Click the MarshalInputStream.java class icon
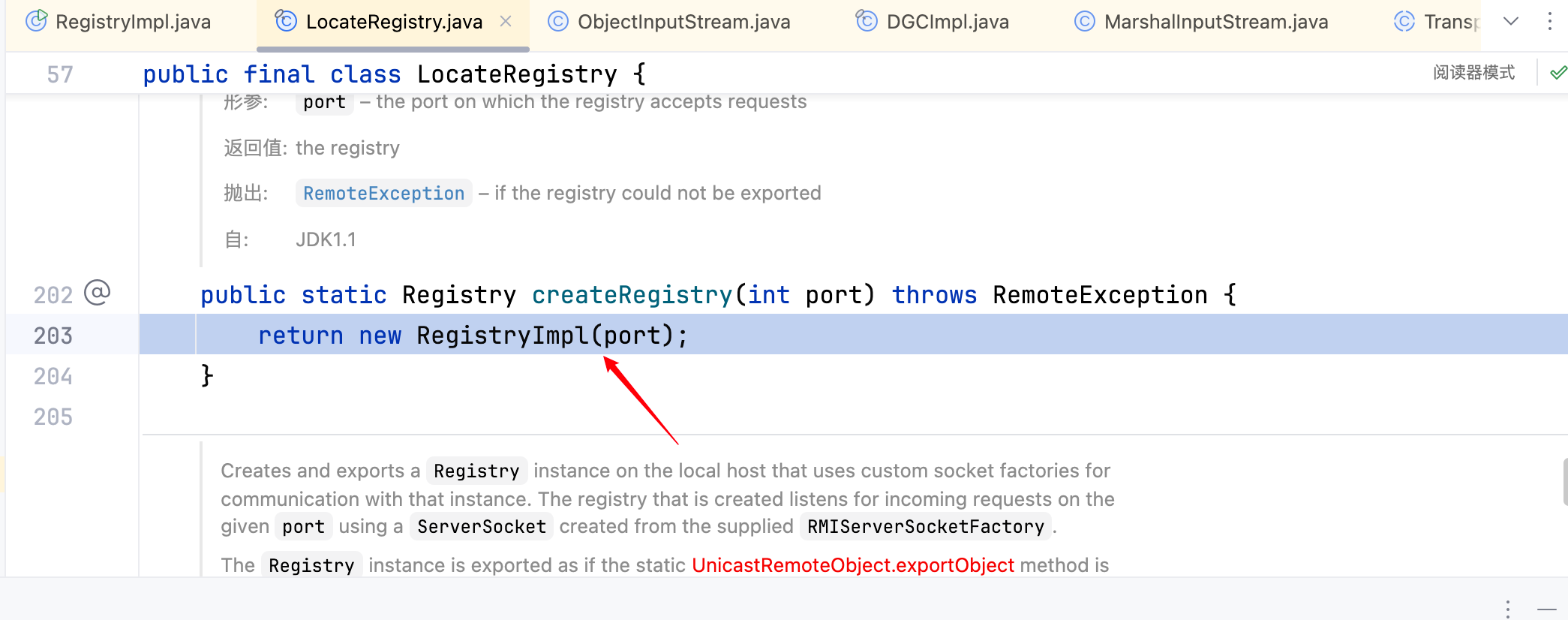 (1084, 21)
